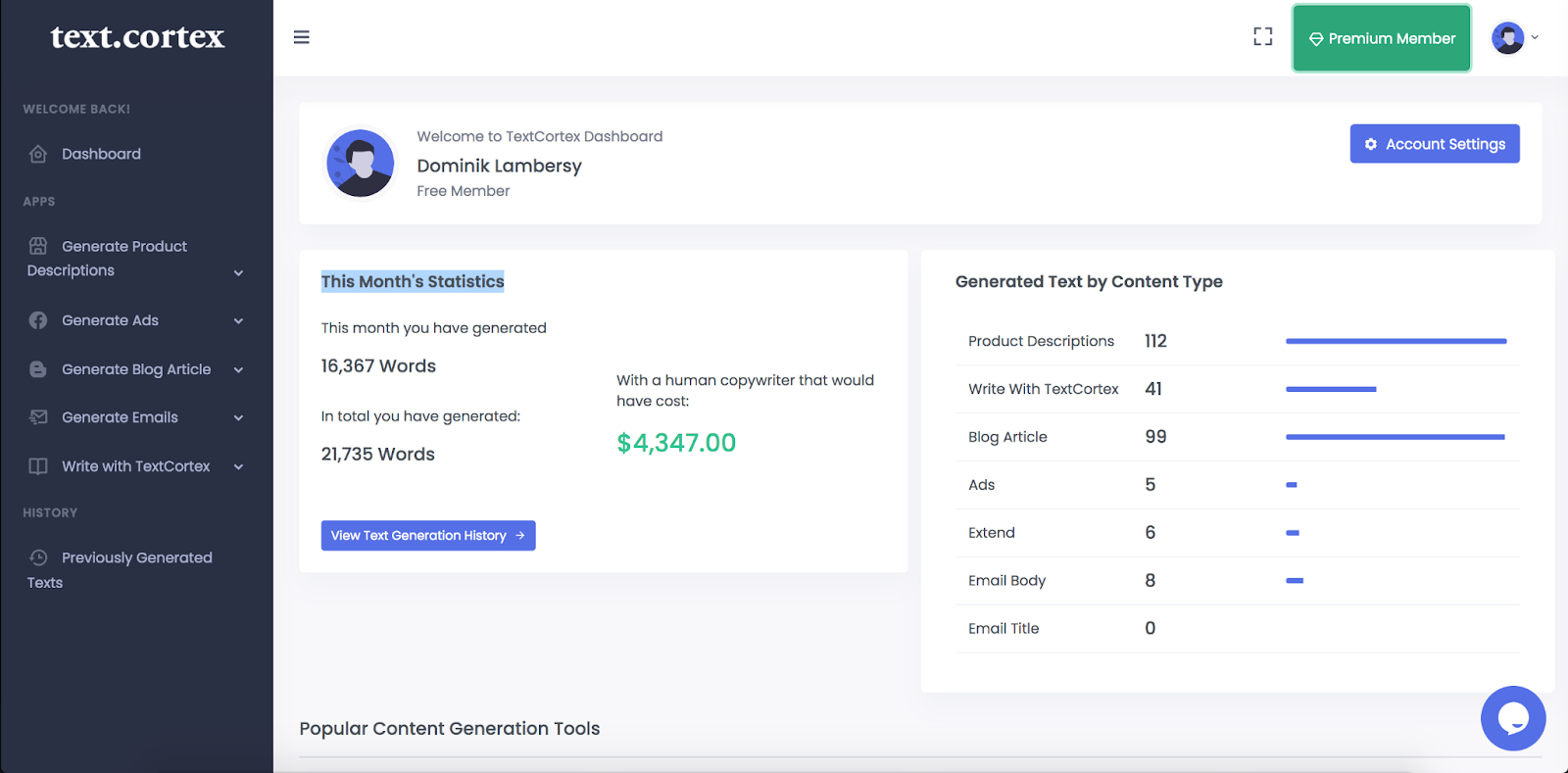Click the Product Descriptions progress bar

pos(1396,341)
